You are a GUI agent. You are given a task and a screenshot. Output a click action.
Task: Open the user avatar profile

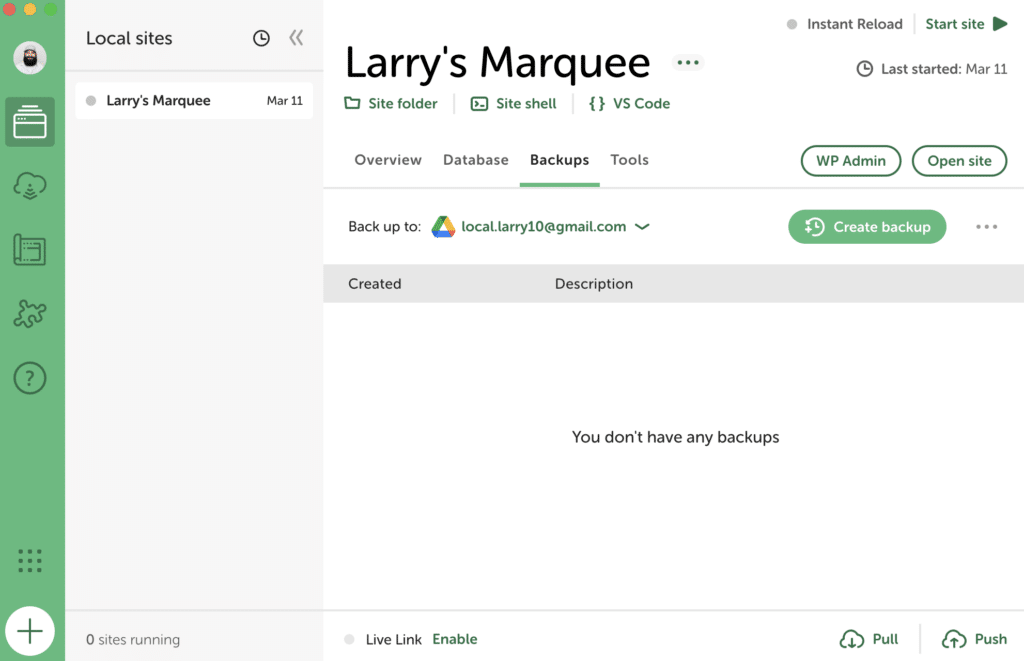coord(30,58)
